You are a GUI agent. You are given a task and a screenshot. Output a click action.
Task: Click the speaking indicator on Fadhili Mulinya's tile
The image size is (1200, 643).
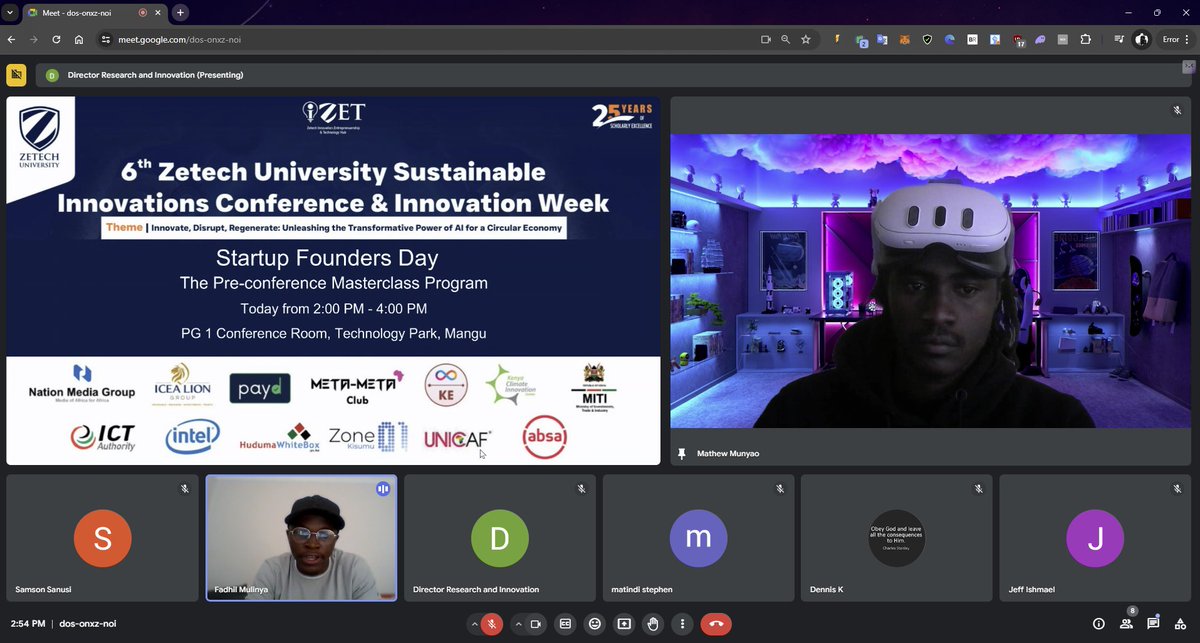click(382, 489)
